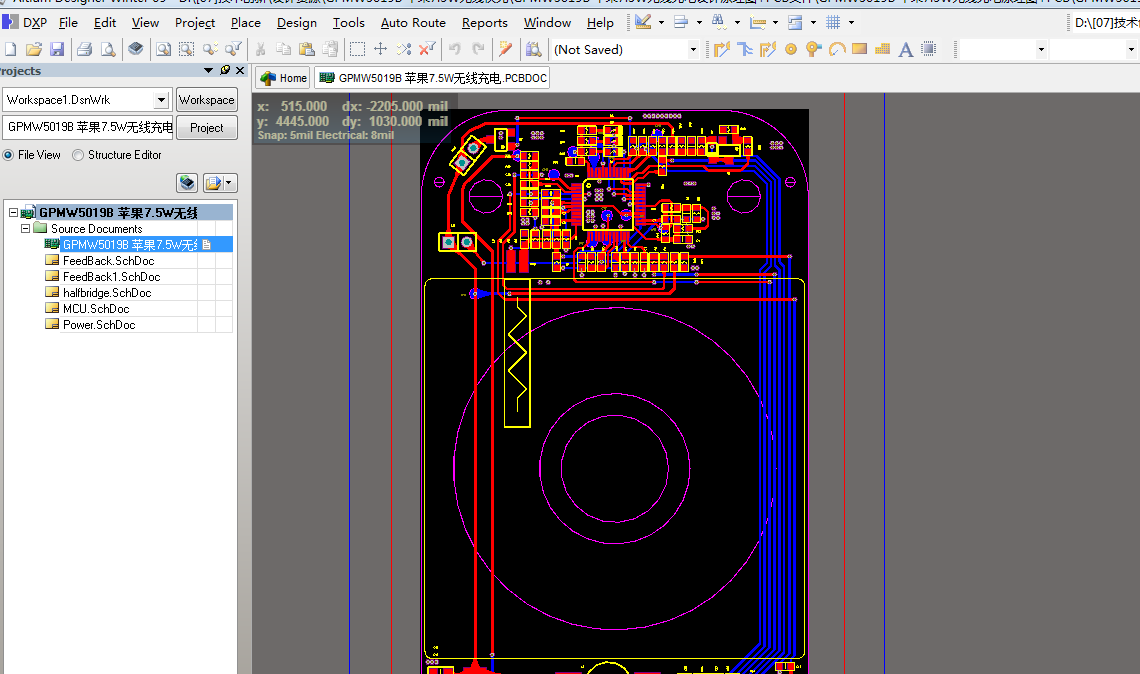Open a file with folder icon

tap(33, 49)
